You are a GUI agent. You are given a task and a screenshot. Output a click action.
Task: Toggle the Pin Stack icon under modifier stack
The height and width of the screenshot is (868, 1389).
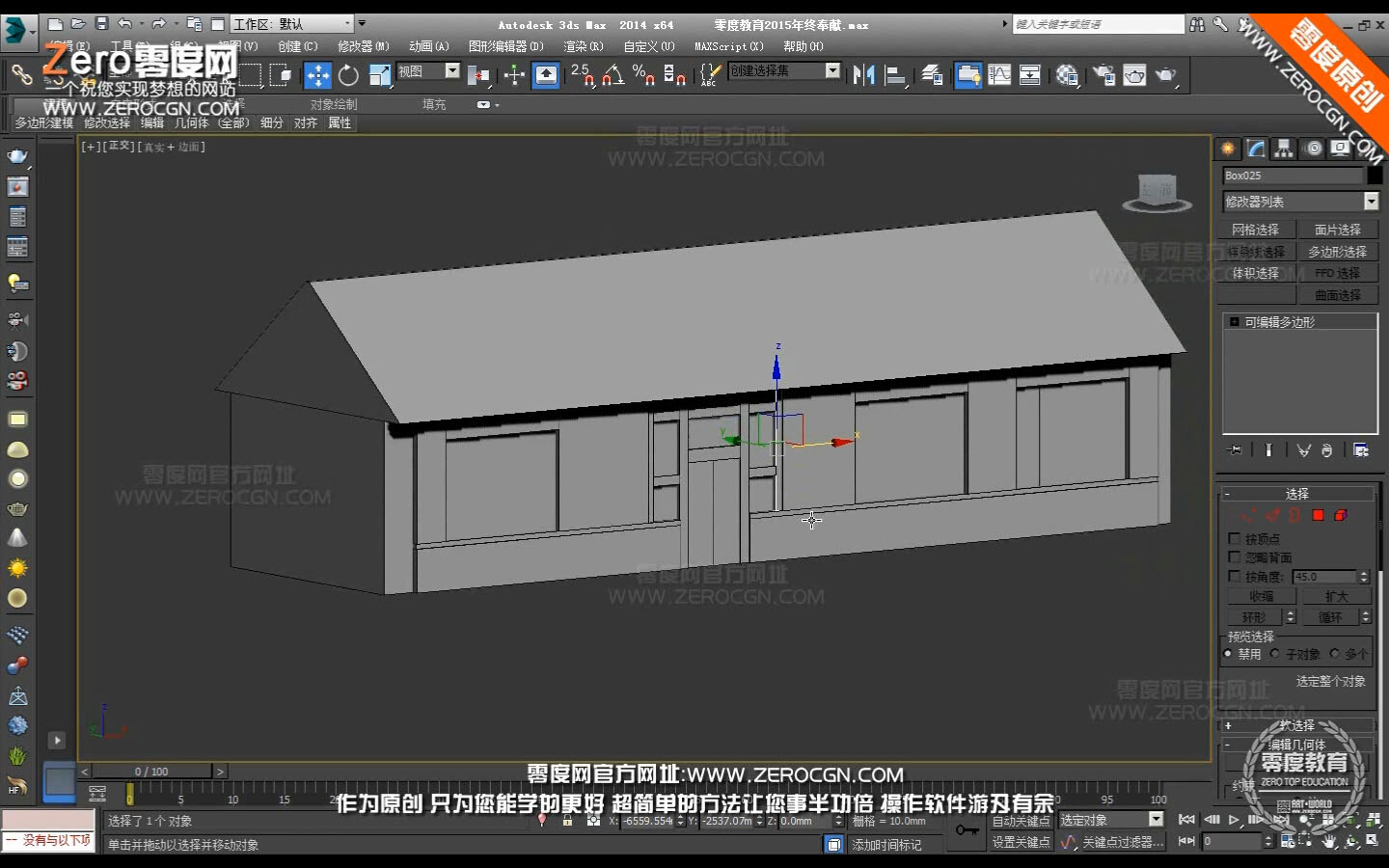(x=1235, y=450)
